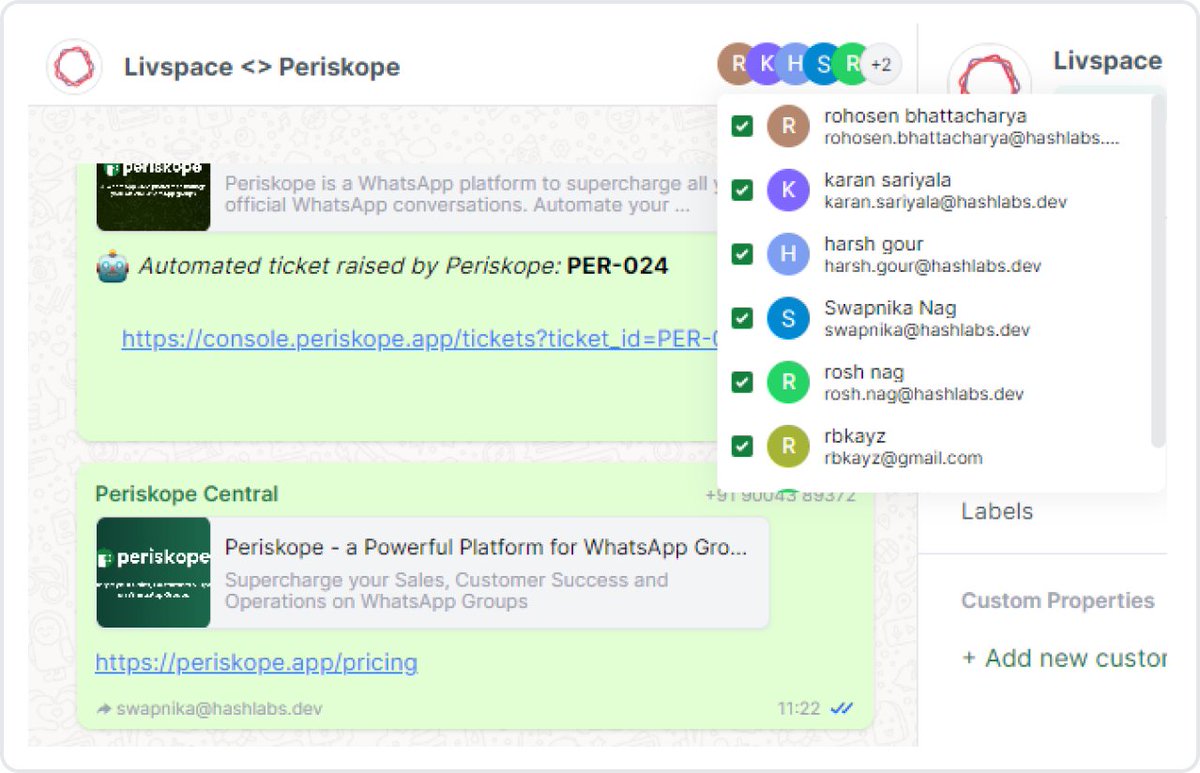Click the Livspace logo in chat header
1200x773 pixels.
75,67
